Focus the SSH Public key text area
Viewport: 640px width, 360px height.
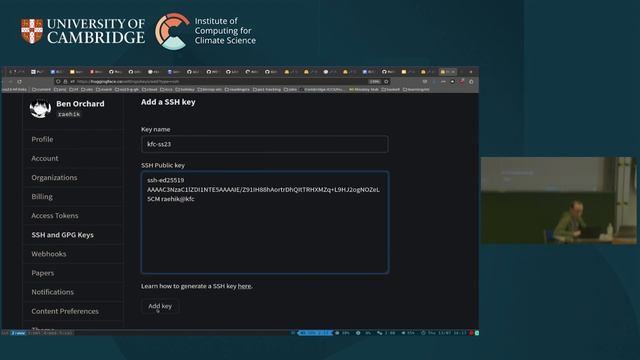click(x=264, y=222)
